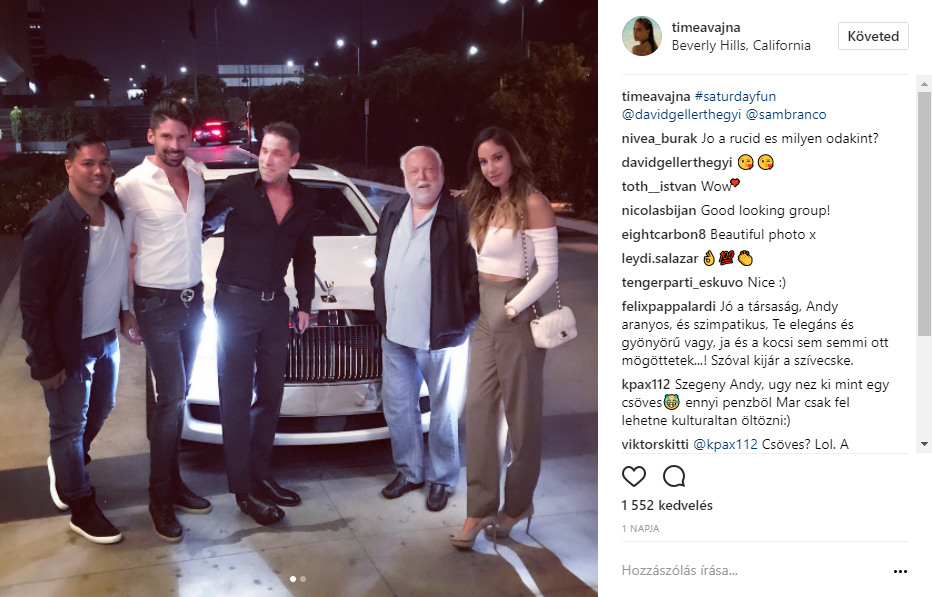Open the timeavajna username in header

[706, 27]
